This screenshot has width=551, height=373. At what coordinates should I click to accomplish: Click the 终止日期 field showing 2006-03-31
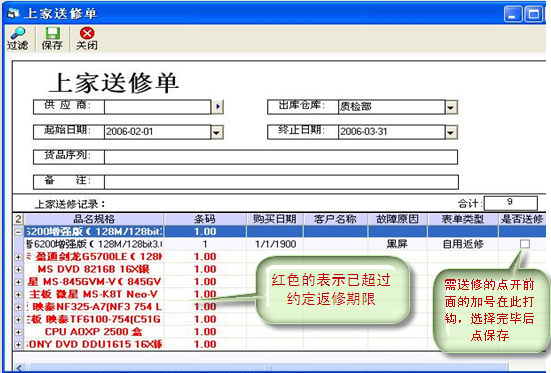click(392, 132)
